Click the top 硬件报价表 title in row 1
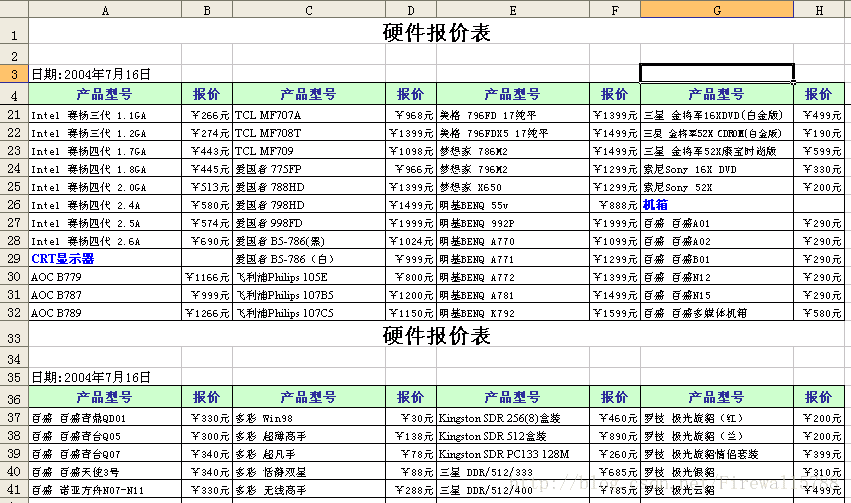The width and height of the screenshot is (851, 503). [x=436, y=32]
